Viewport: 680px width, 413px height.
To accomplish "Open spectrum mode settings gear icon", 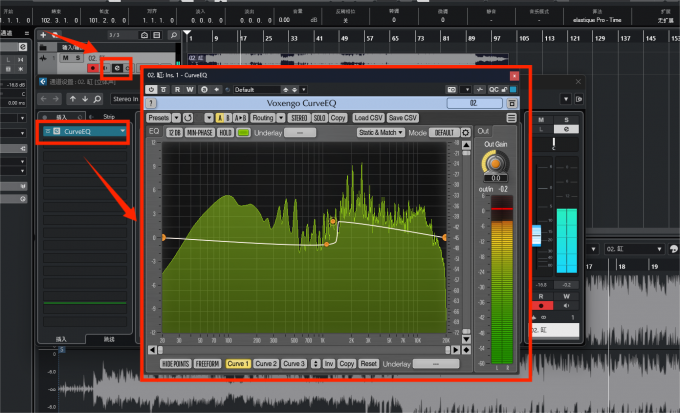I will pos(465,133).
